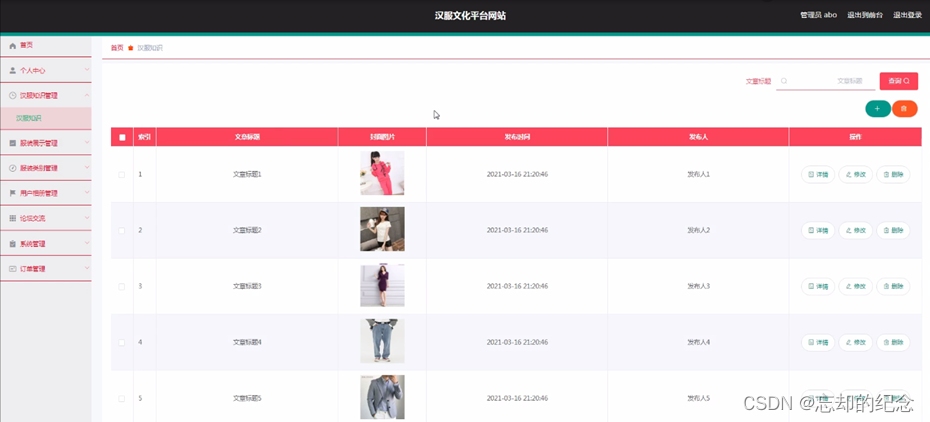Click the 订单管理 card icon in sidebar

(x=12, y=268)
